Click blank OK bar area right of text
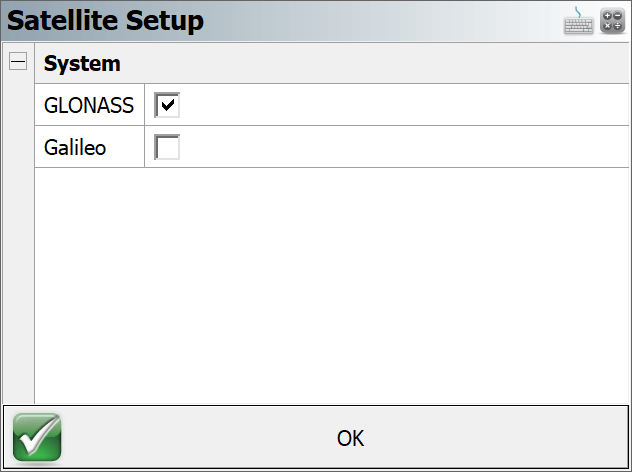Viewport: 632px width, 472px height. tap(496, 437)
